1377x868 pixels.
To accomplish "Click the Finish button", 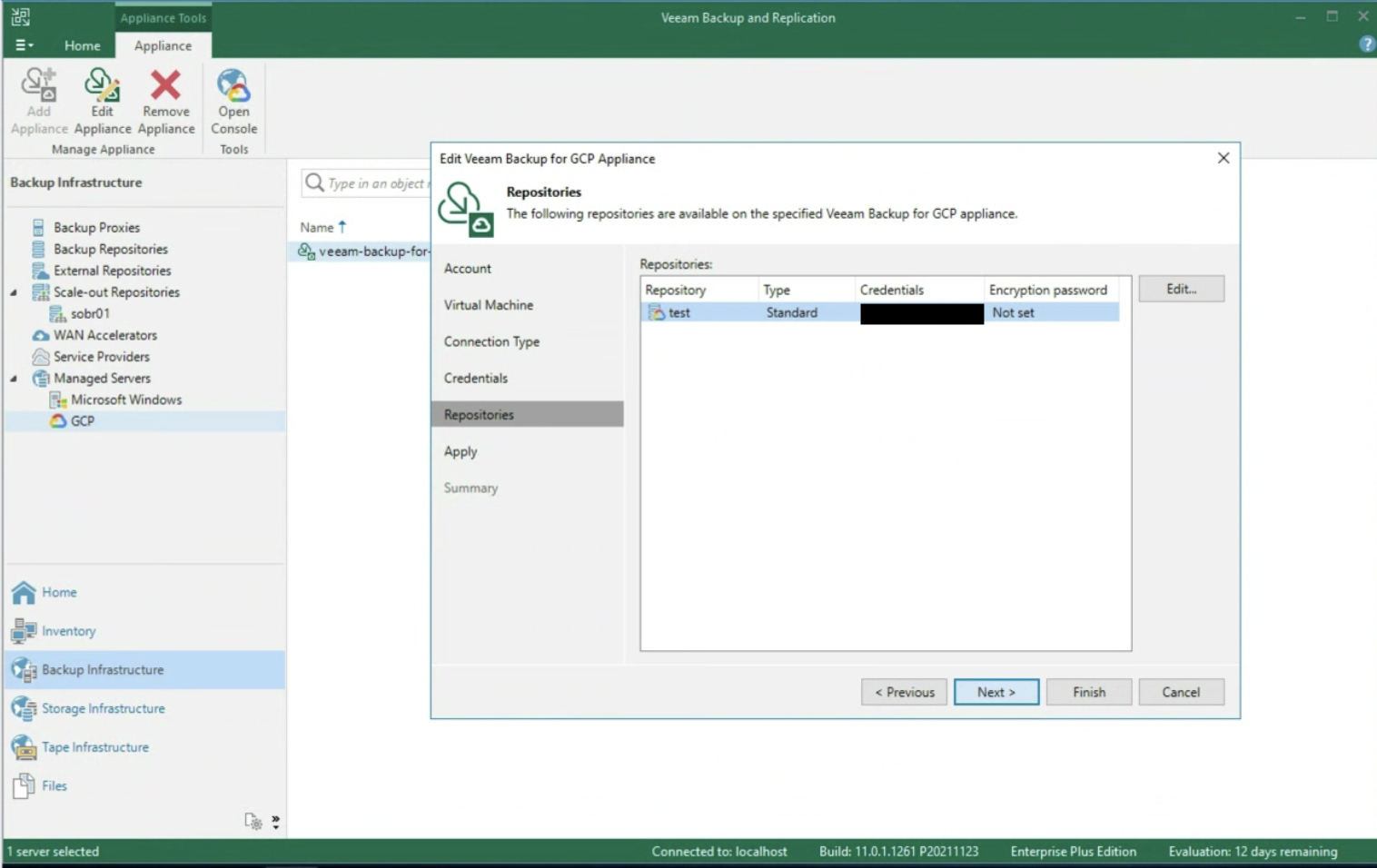I will pyautogui.click(x=1089, y=692).
